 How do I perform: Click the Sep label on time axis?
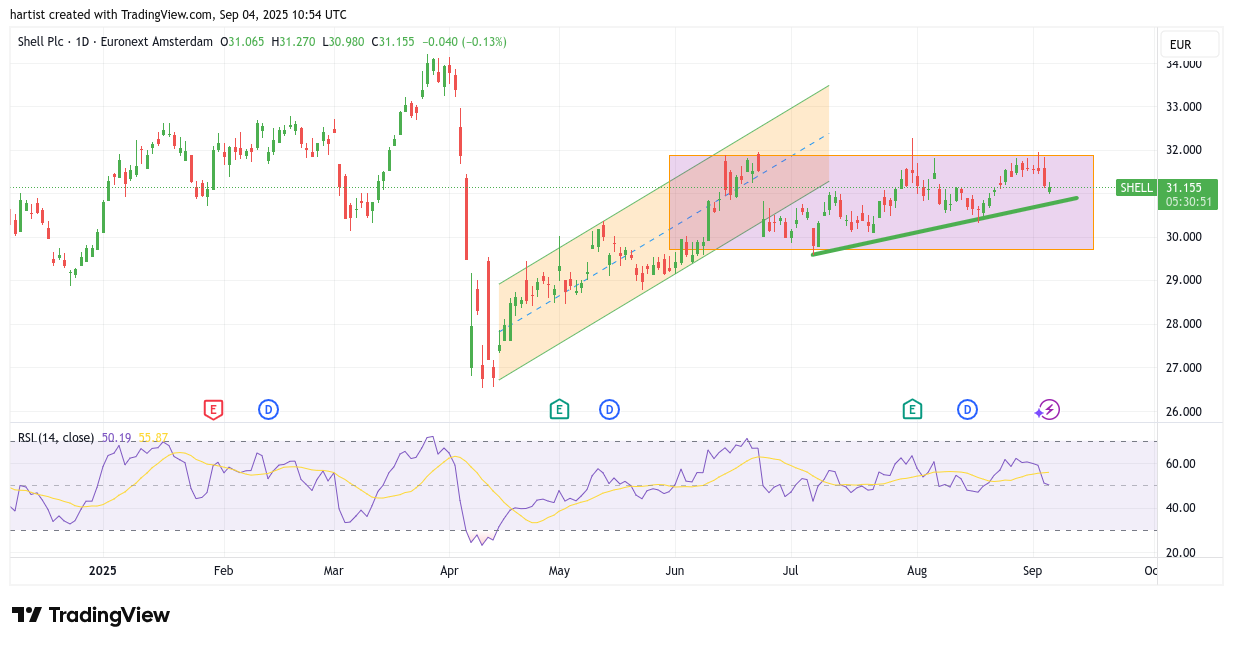(1033, 571)
